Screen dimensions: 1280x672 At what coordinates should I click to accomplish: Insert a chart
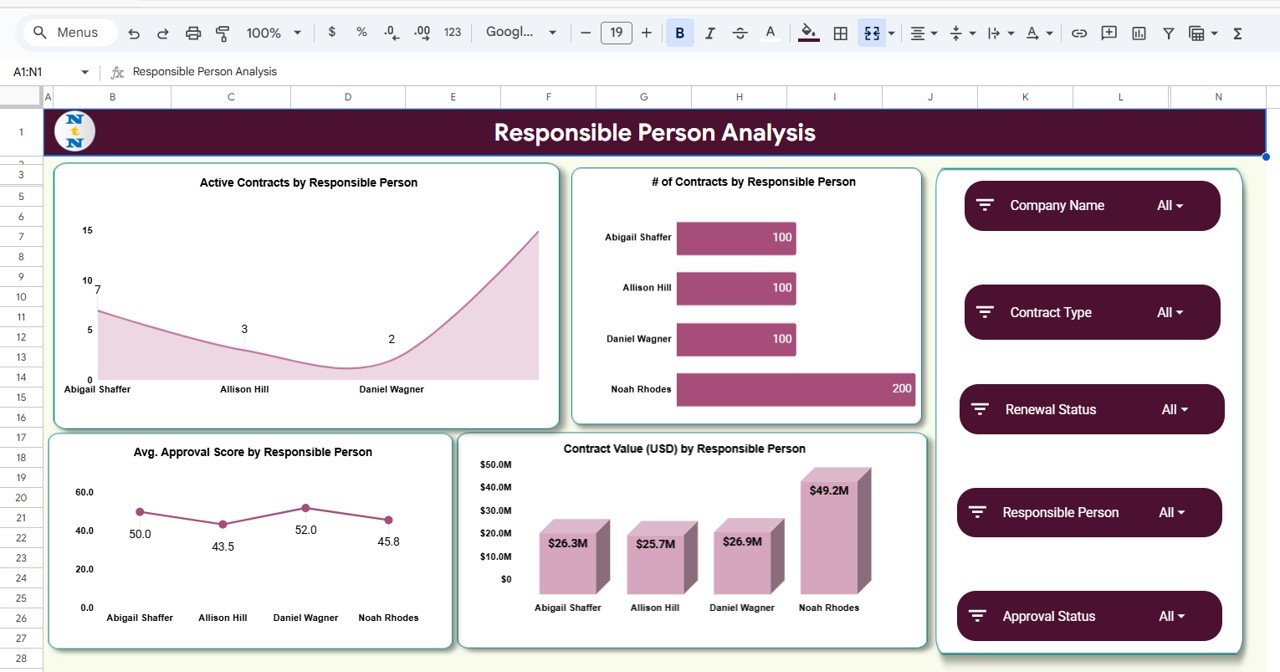point(1138,32)
